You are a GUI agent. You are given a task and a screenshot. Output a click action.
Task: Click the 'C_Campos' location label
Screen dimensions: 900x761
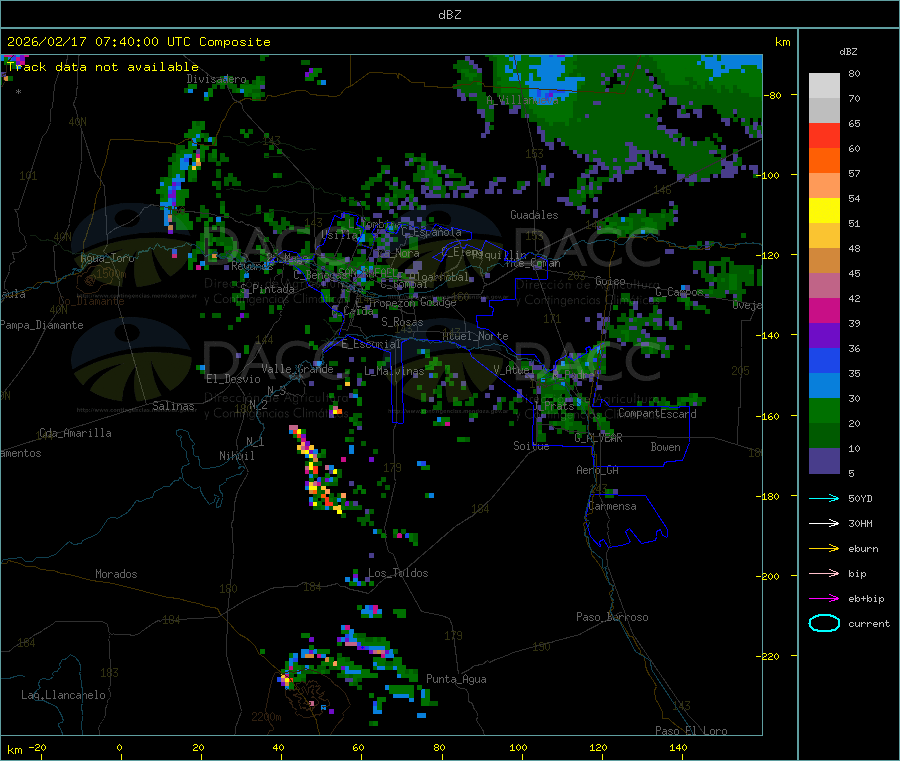pos(679,292)
